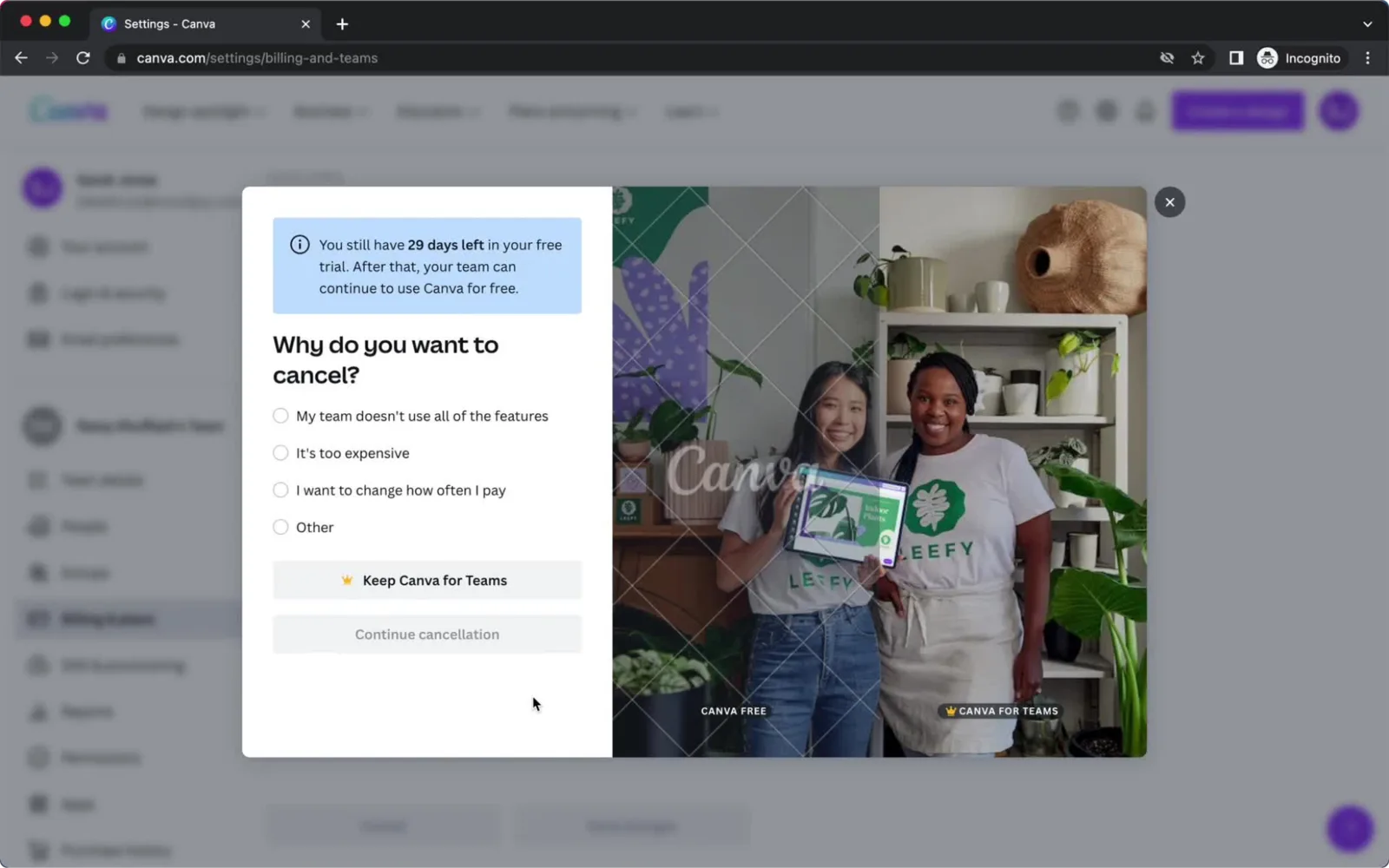Close the cancellation dialog with the X
The image size is (1389, 868).
(1169, 202)
